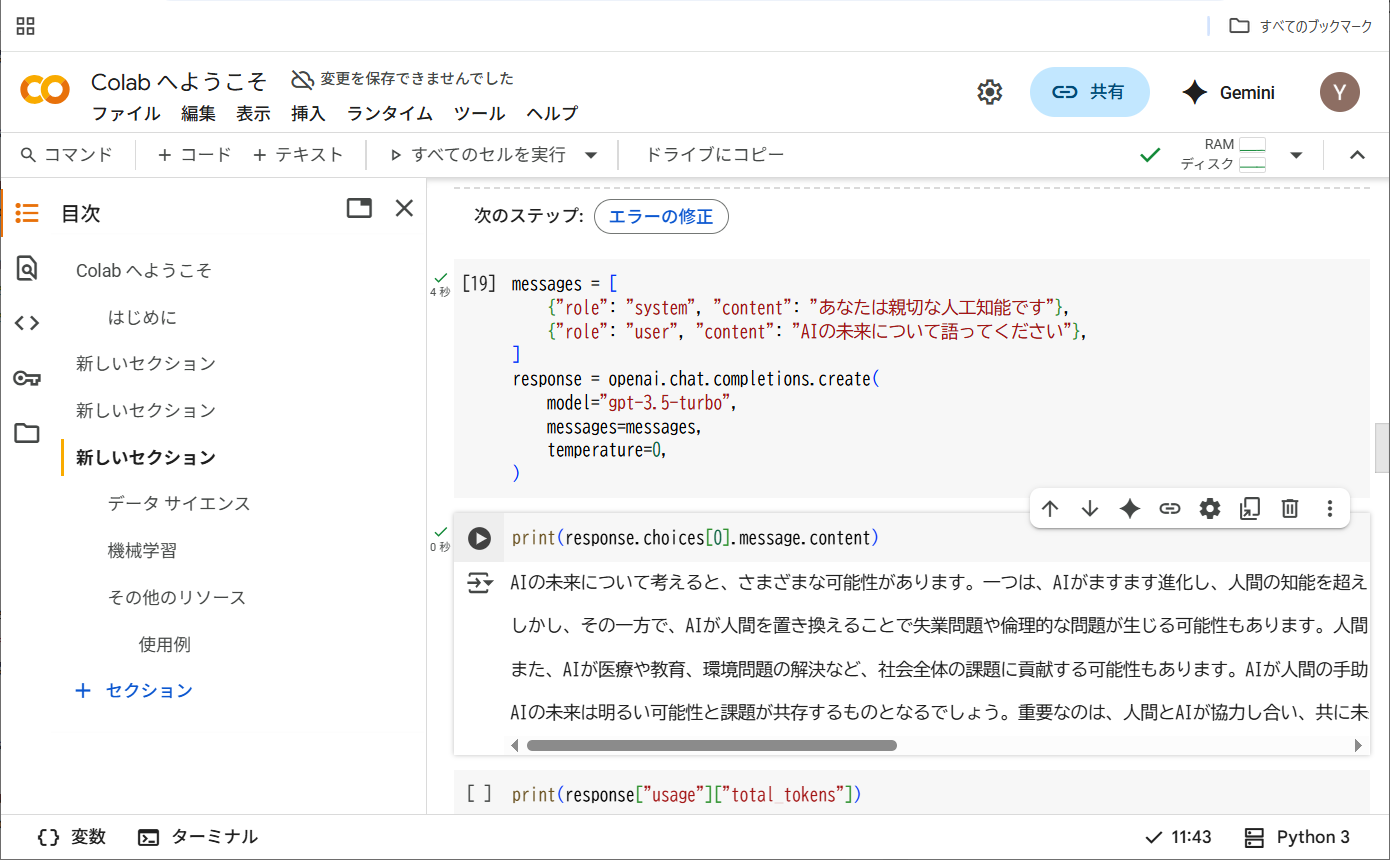The width and height of the screenshot is (1390, 860).
Task: Expand the RAM and disk resource dropdown
Action: tap(1296, 155)
